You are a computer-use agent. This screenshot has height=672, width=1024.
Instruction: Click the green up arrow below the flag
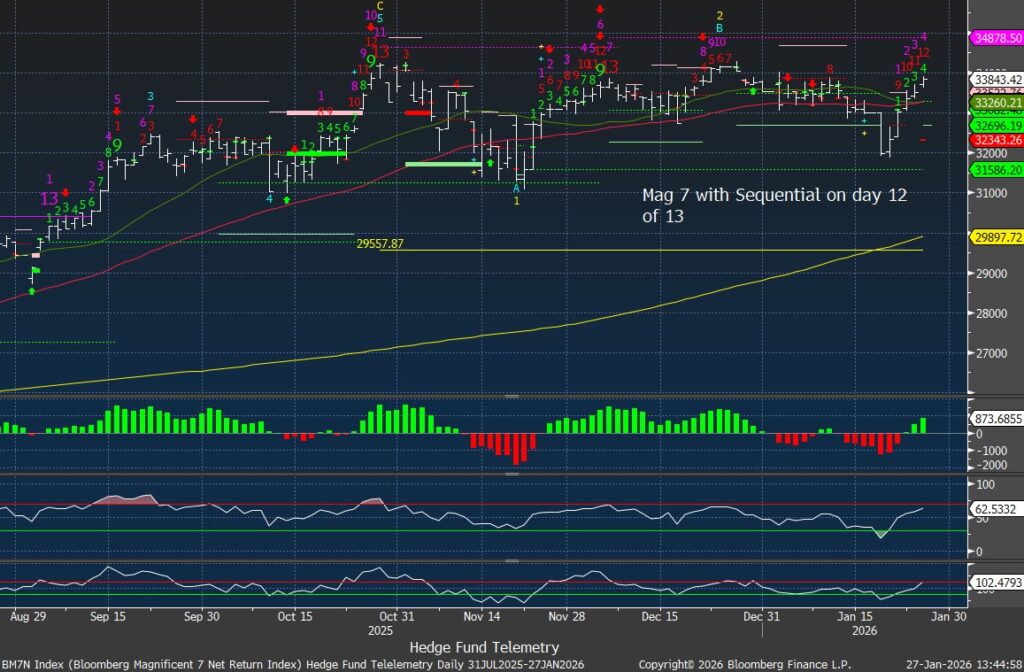coord(32,291)
